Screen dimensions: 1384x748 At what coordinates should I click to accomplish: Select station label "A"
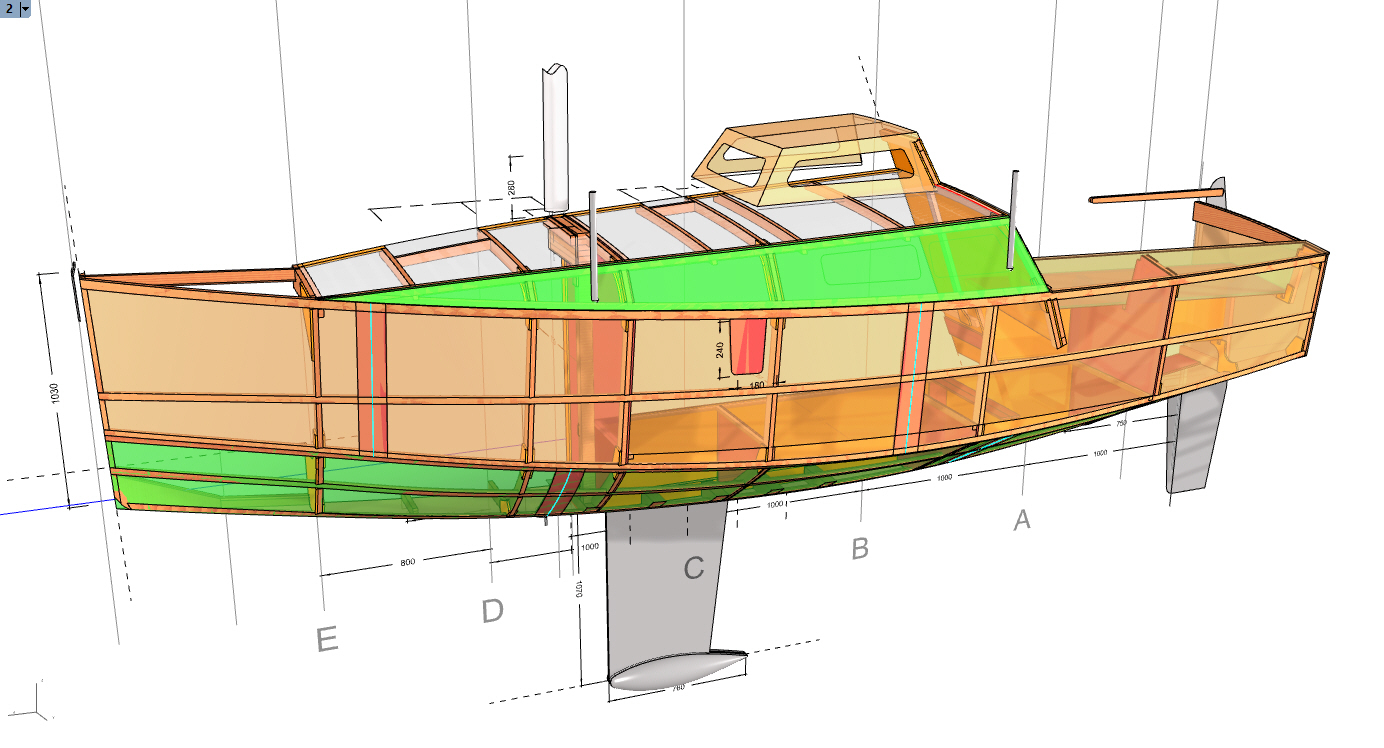pos(1021,520)
